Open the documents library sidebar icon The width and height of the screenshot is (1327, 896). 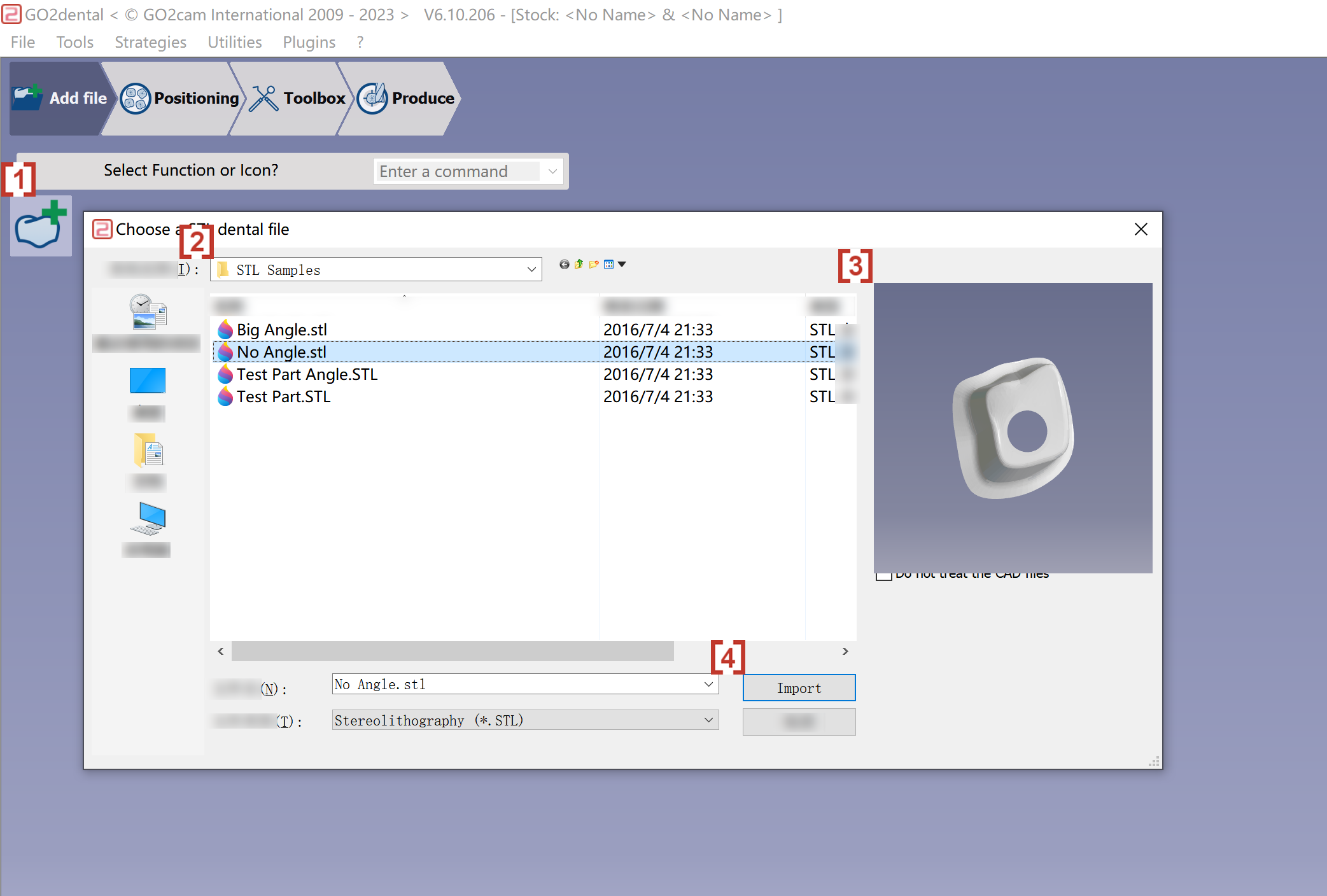coord(148,450)
